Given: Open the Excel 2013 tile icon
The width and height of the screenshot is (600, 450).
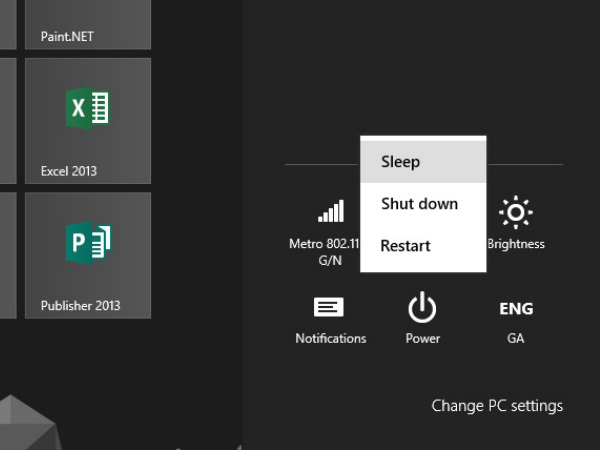Looking at the screenshot, I should pyautogui.click(x=88, y=108).
